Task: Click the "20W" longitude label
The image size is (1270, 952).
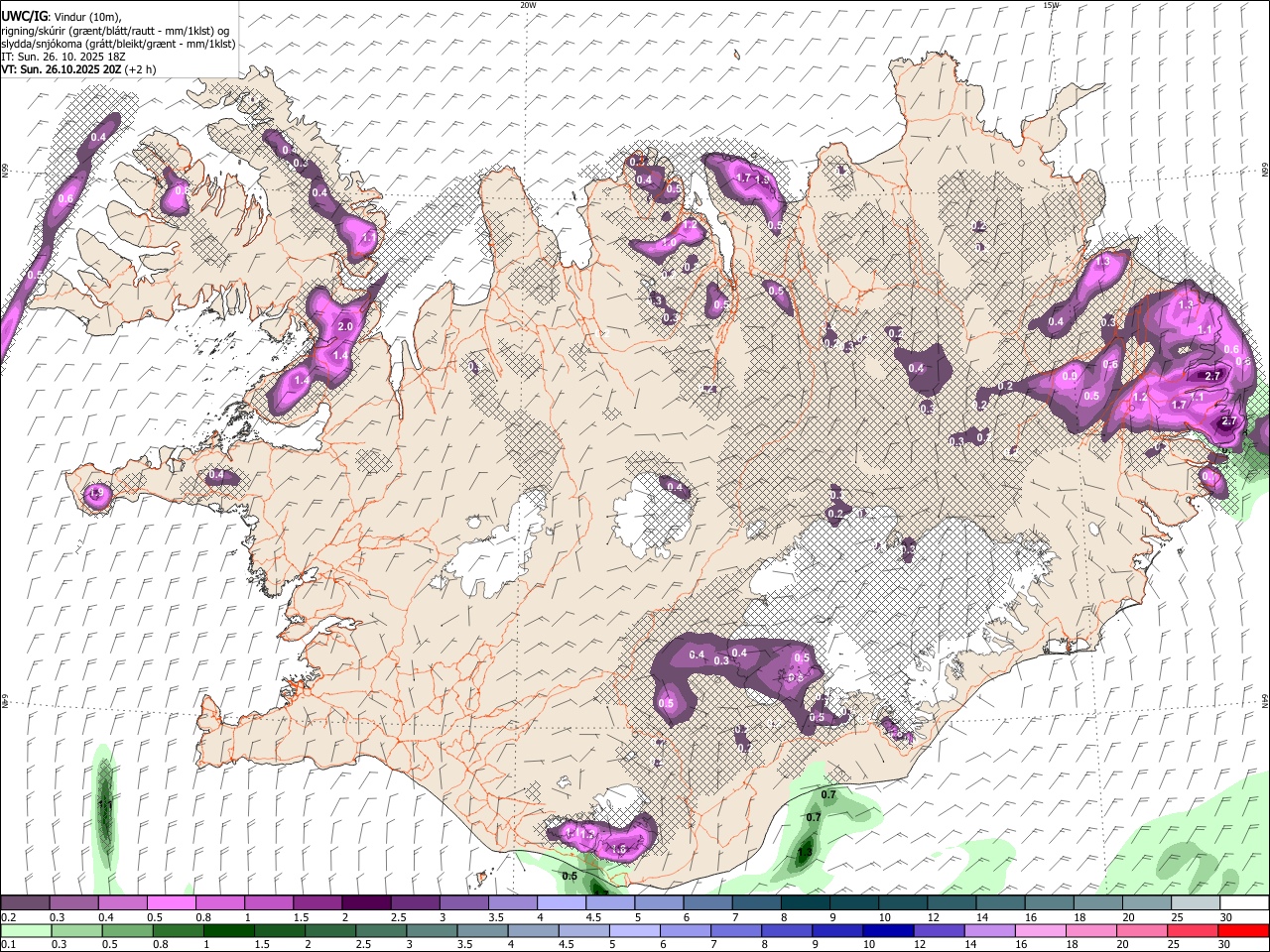Action: point(528,5)
